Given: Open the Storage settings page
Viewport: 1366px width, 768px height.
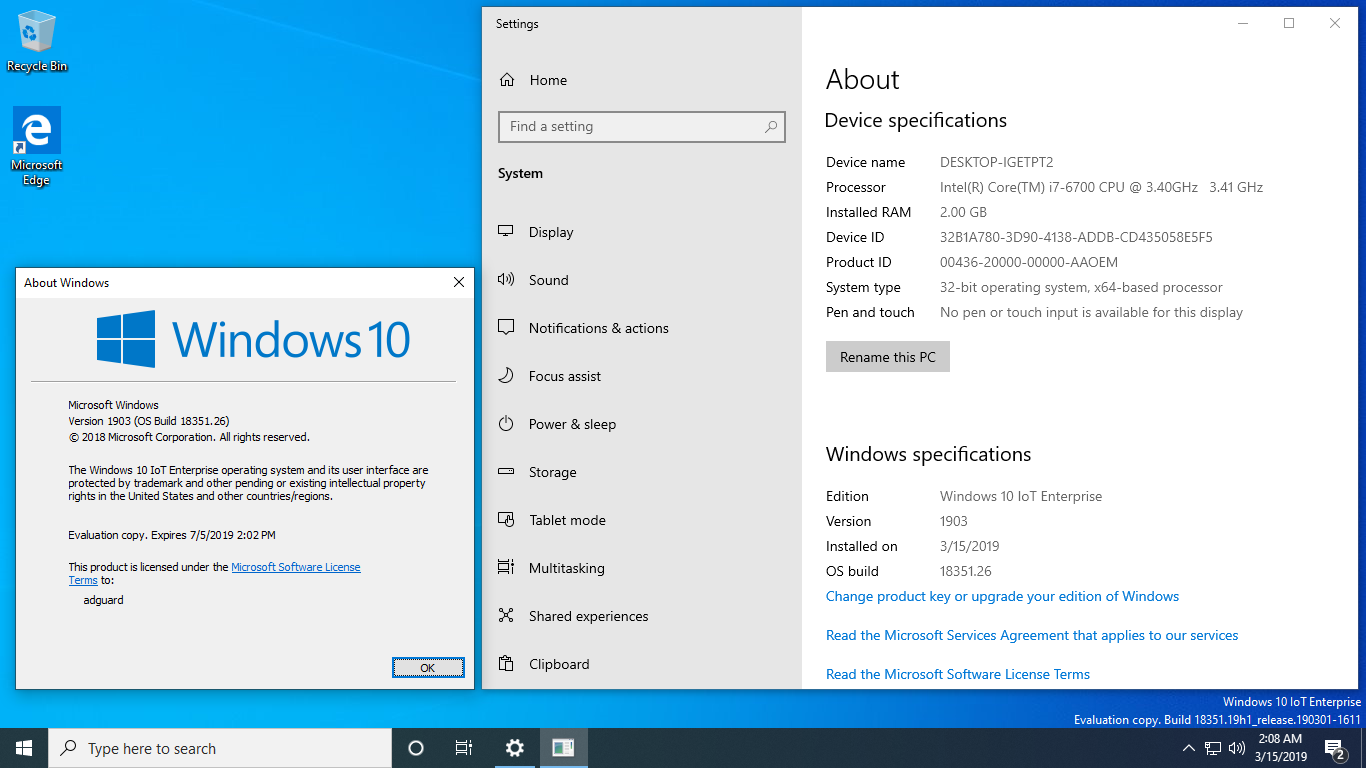Looking at the screenshot, I should [642, 472].
